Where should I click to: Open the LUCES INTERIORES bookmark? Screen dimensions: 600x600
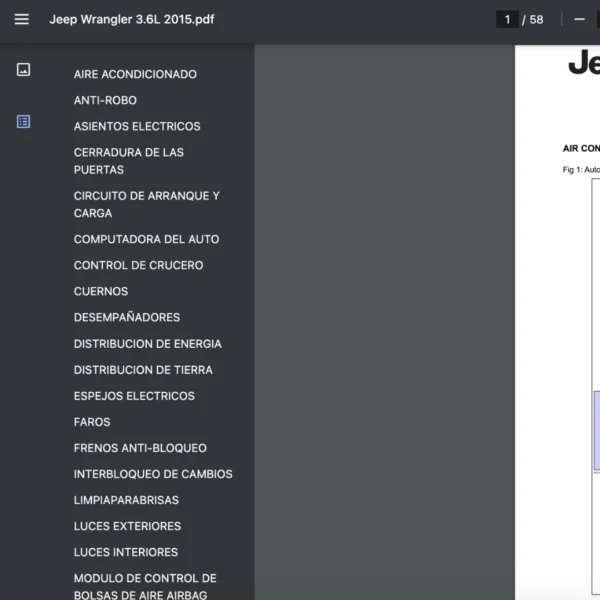tap(126, 552)
